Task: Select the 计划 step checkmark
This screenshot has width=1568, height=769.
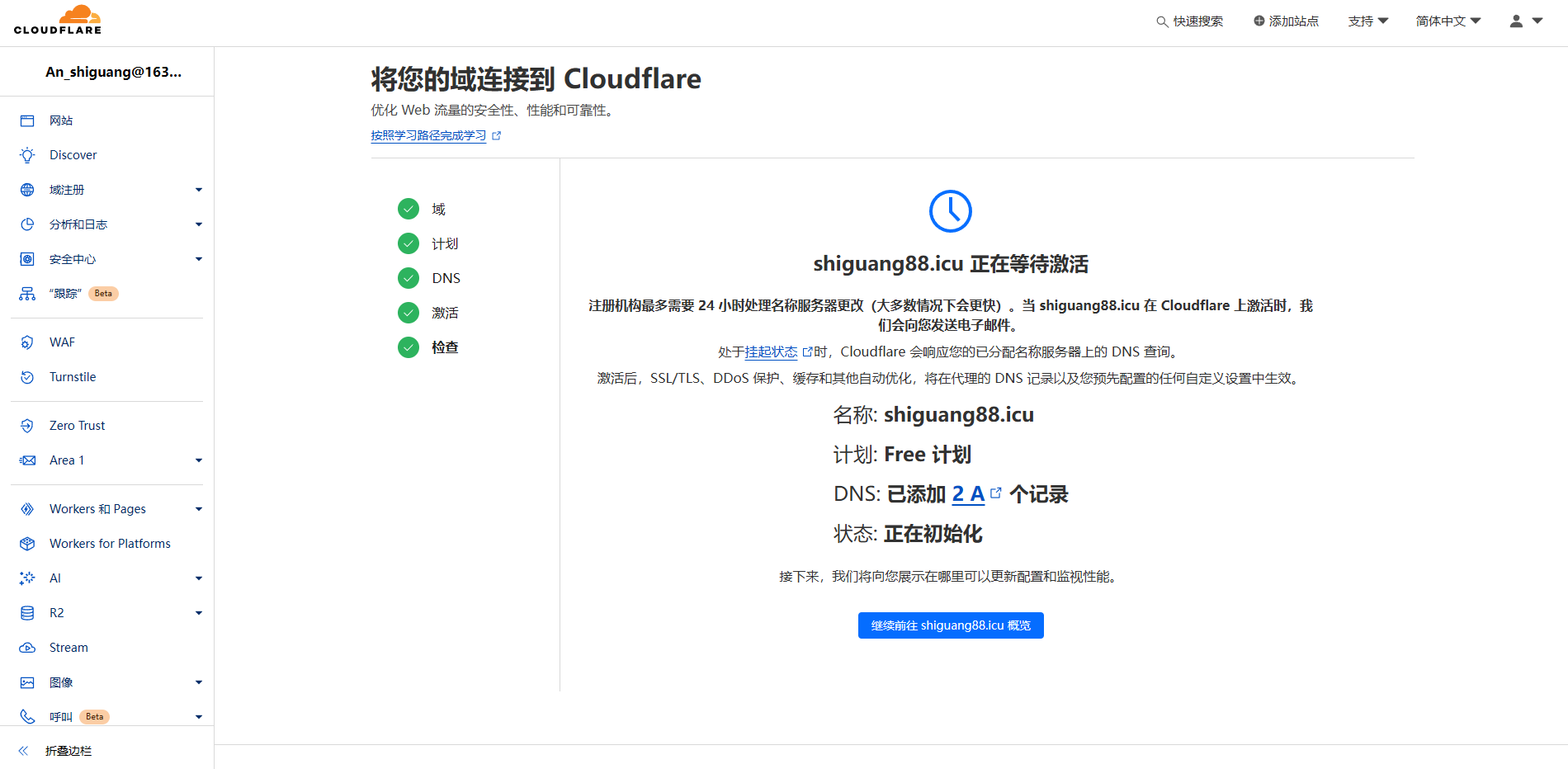Action: click(x=409, y=243)
